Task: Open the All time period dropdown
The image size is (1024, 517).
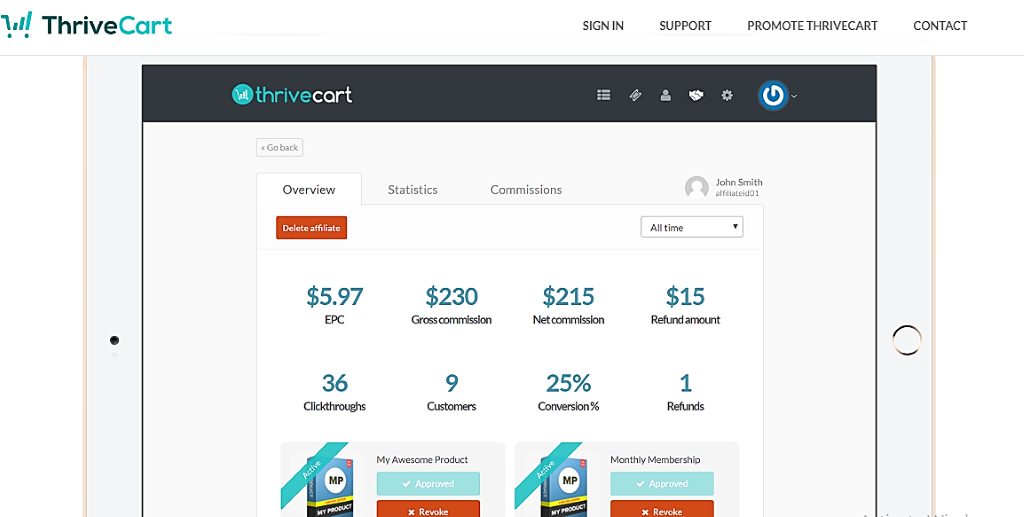Action: pos(692,227)
